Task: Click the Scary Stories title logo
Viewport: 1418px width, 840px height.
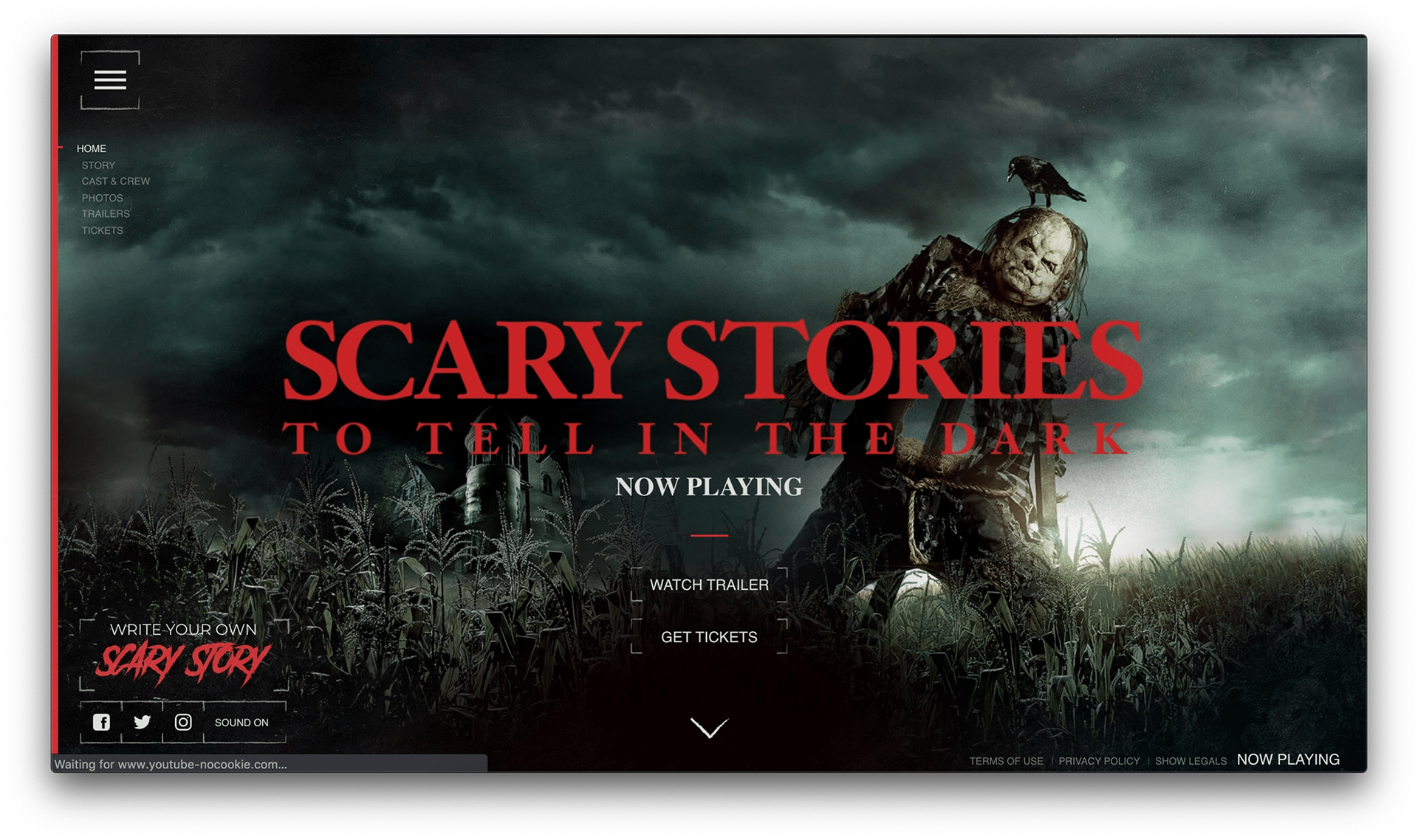Action: click(x=712, y=388)
